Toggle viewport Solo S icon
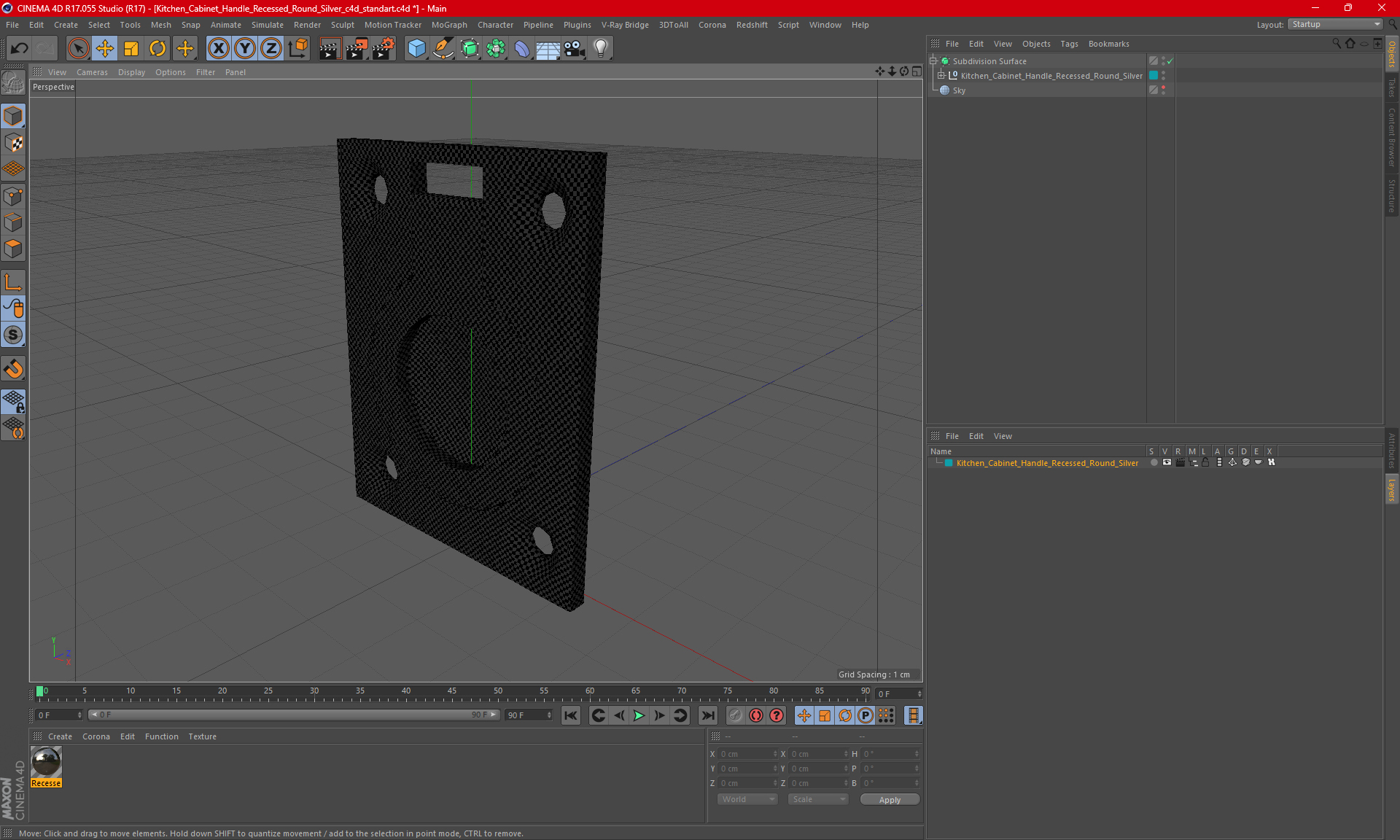The width and height of the screenshot is (1400, 840). 13,335
